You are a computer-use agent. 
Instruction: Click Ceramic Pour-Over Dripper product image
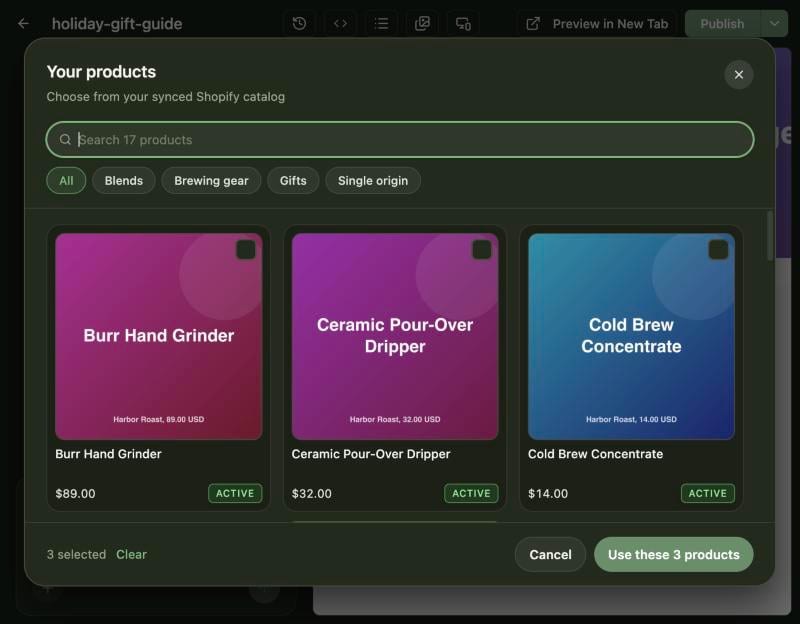pyautogui.click(x=395, y=337)
